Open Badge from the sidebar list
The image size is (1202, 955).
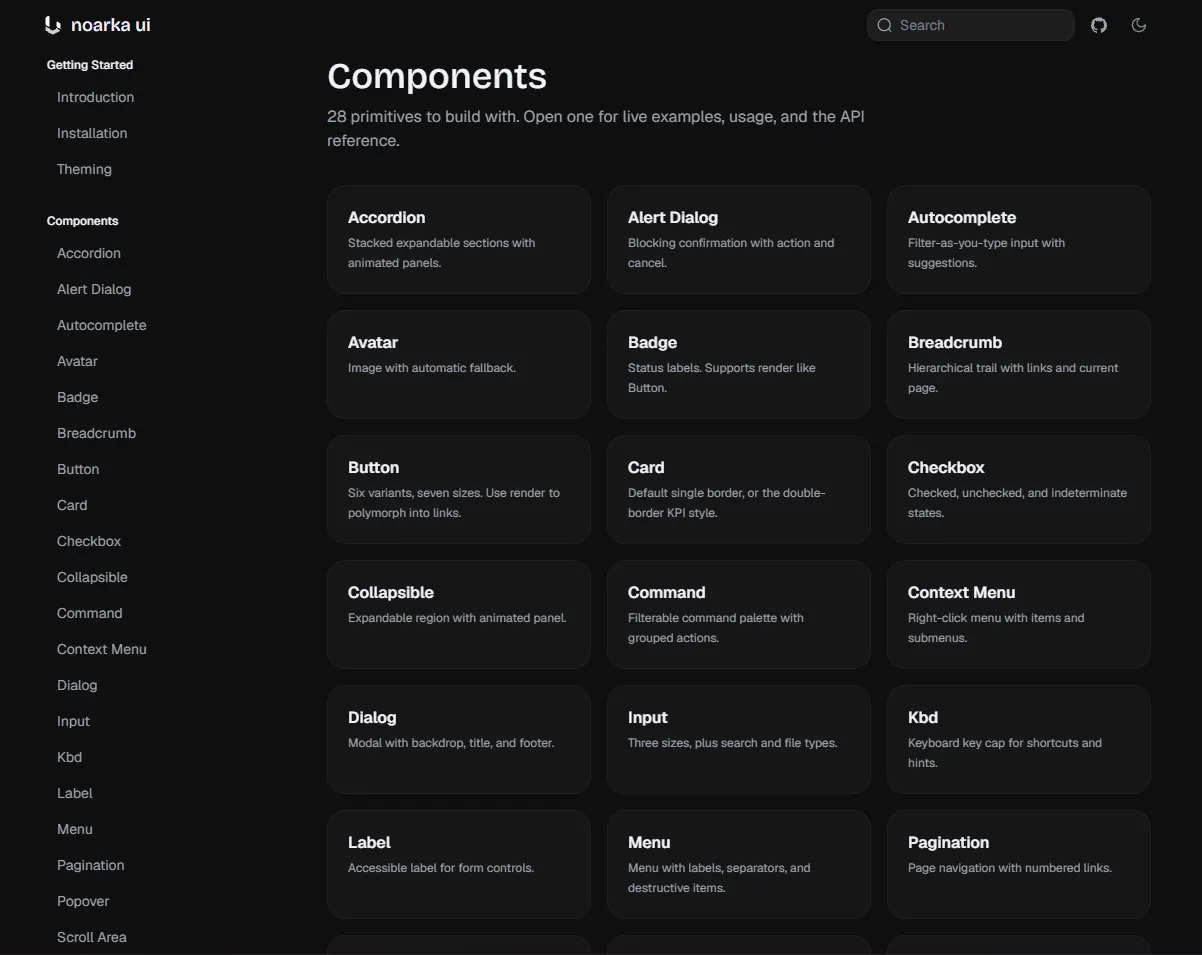pos(77,397)
